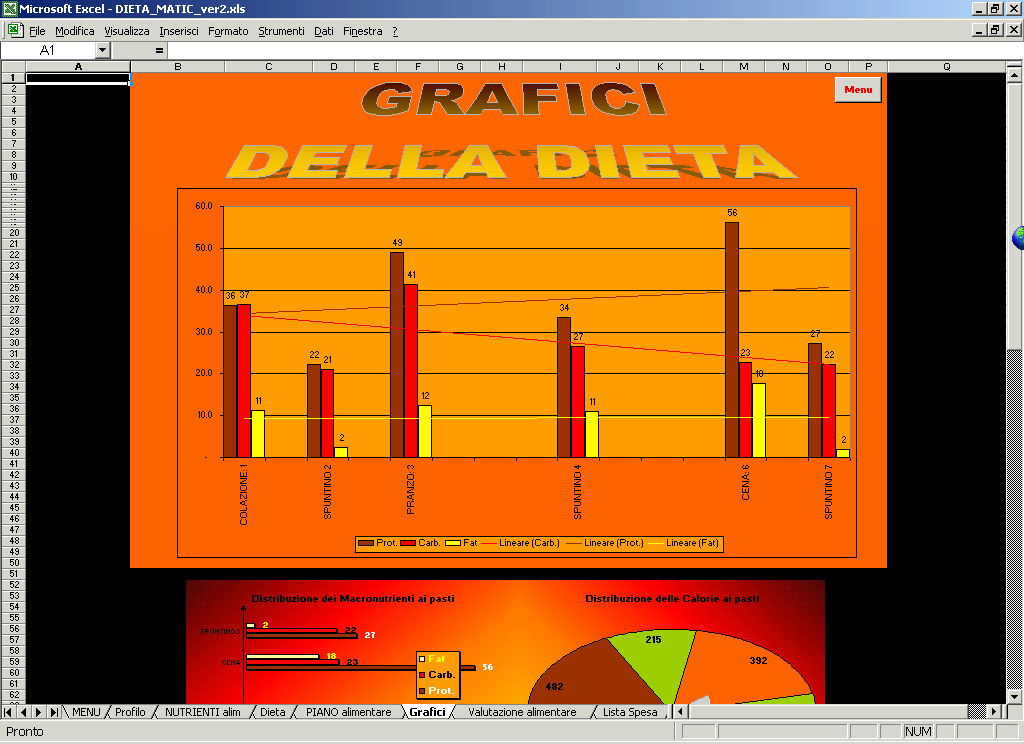
Task: Open the NUTRIENTI alim sheet tab
Action: pos(202,712)
